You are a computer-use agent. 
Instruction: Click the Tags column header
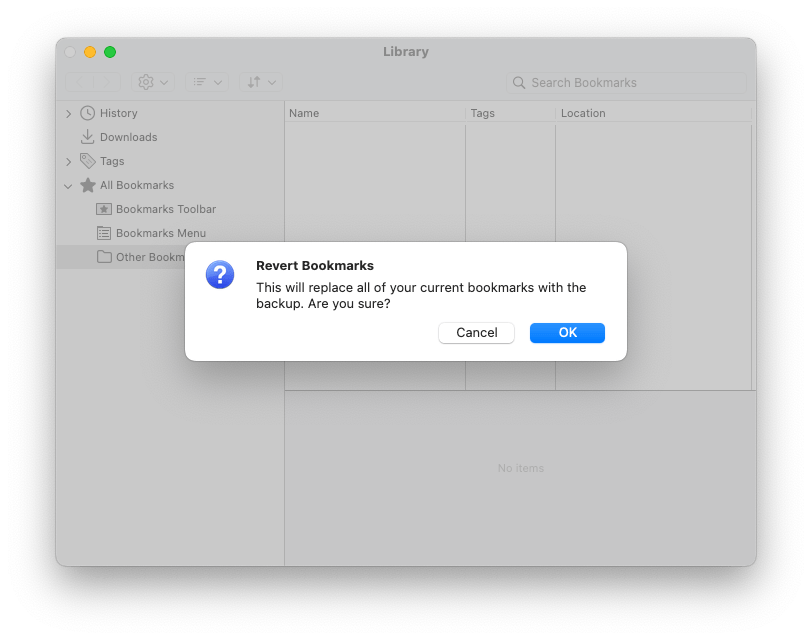point(482,113)
